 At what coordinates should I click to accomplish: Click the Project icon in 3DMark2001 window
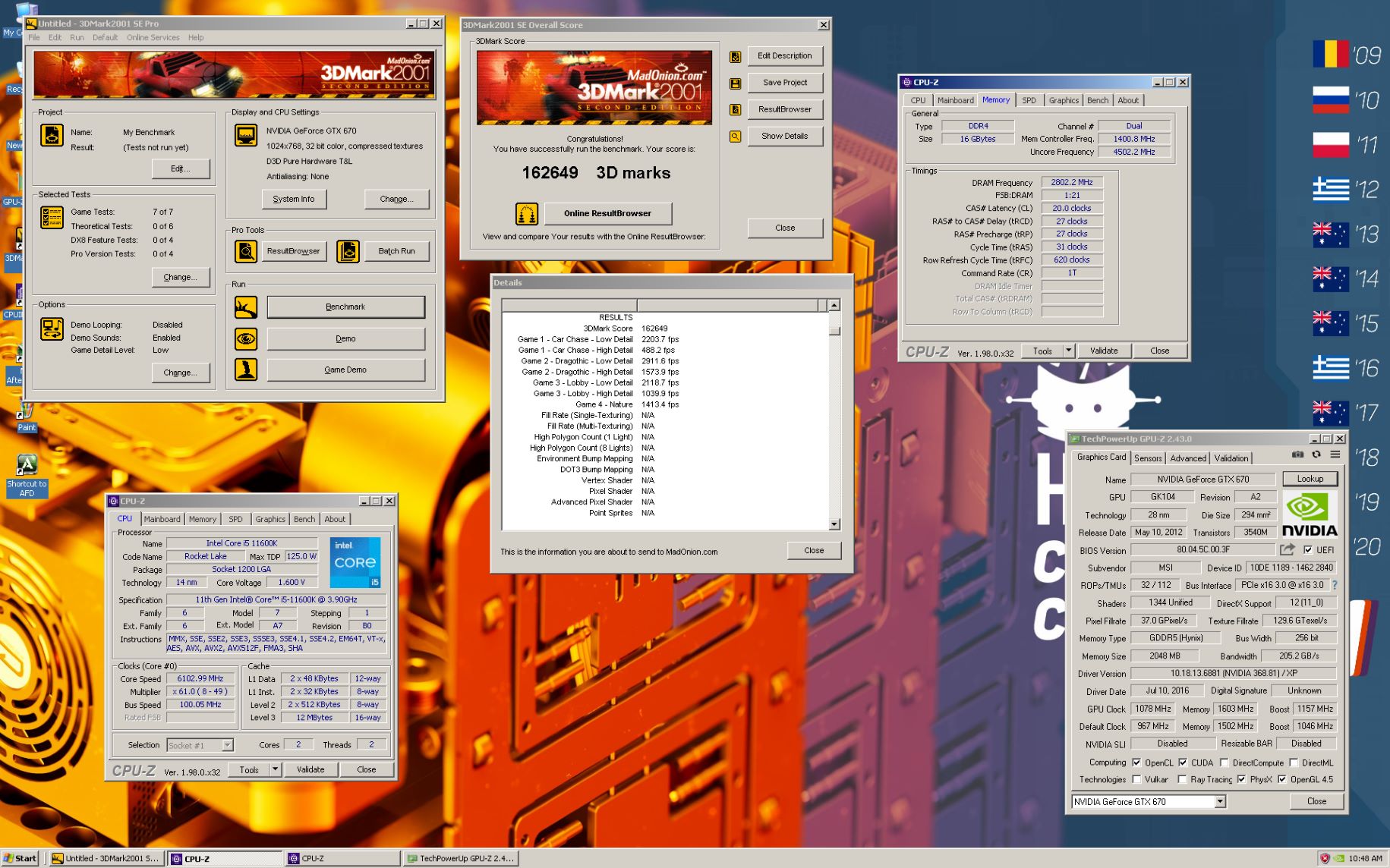tap(52, 136)
